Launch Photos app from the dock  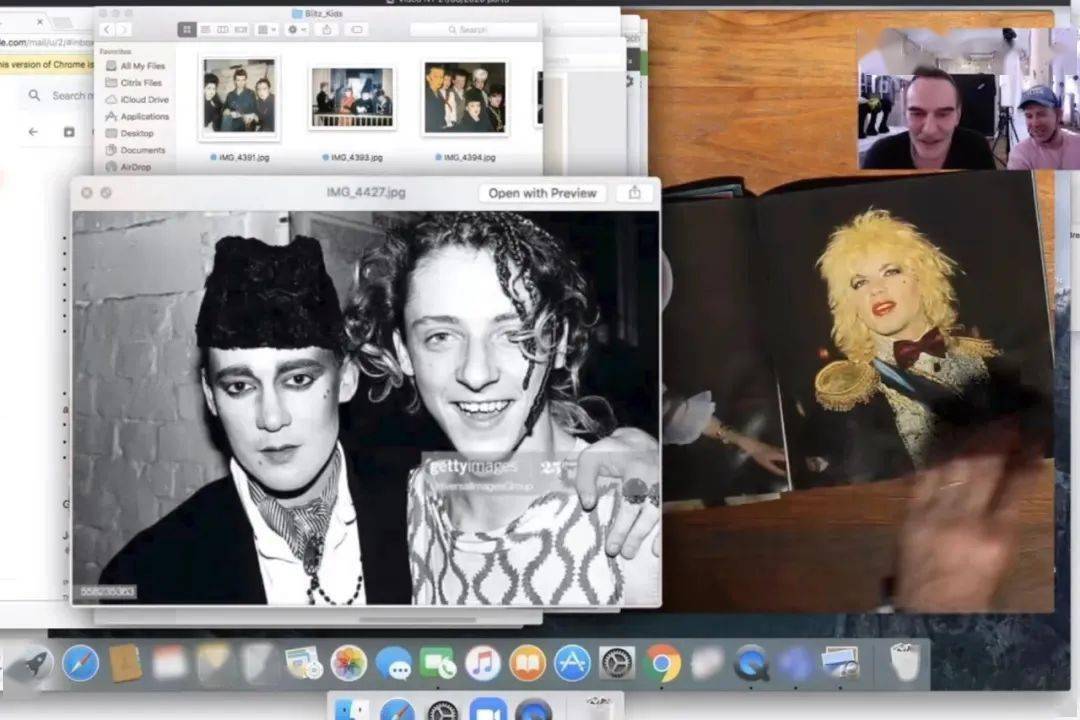(349, 663)
